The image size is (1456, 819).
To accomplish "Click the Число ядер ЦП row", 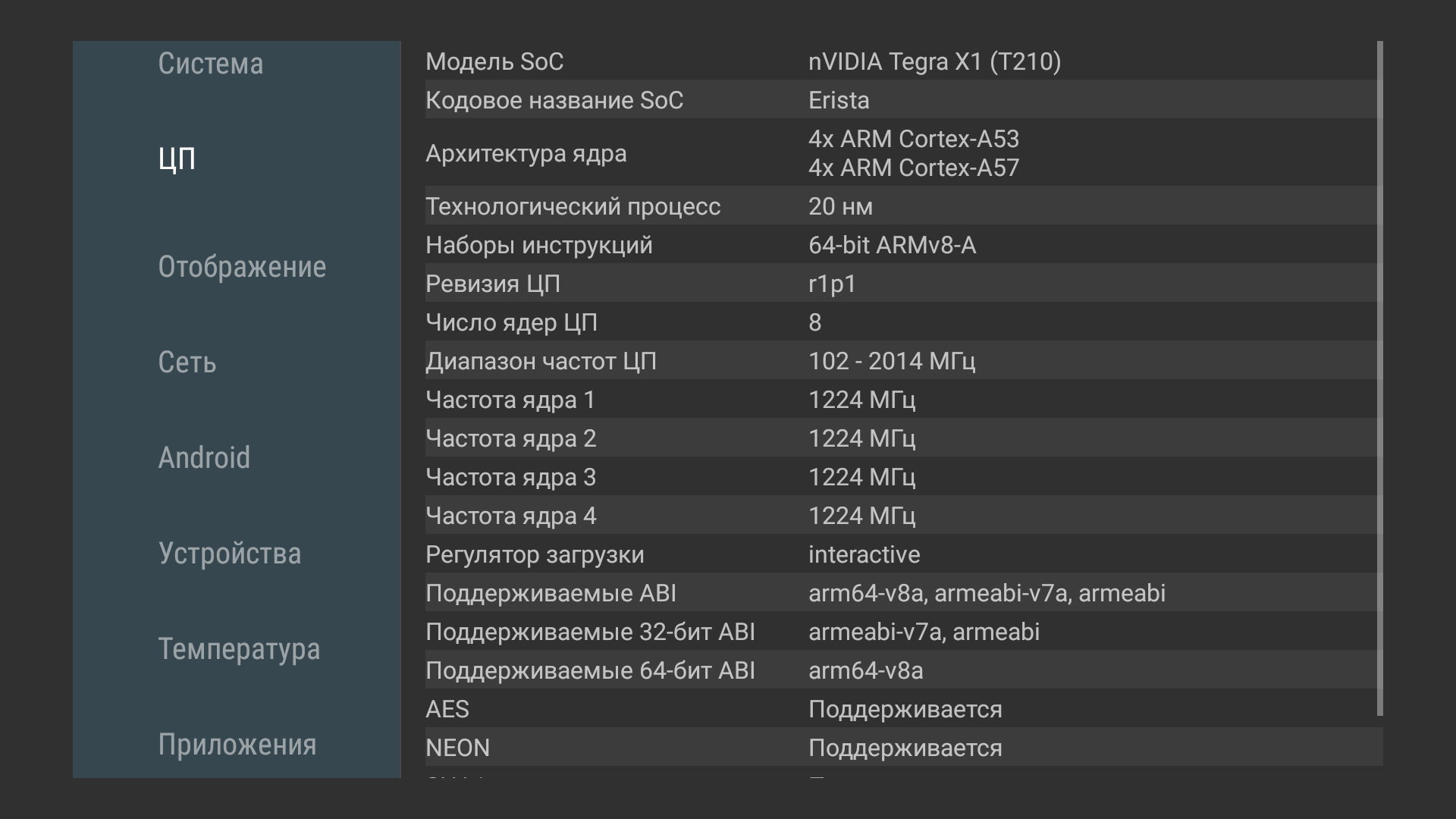I will pos(901,322).
